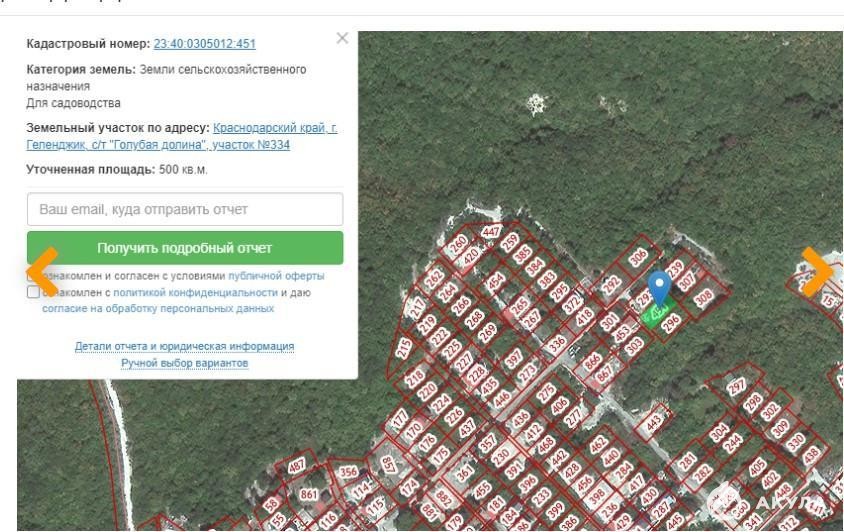Tick the privacy policy consent checkbox

point(34,292)
